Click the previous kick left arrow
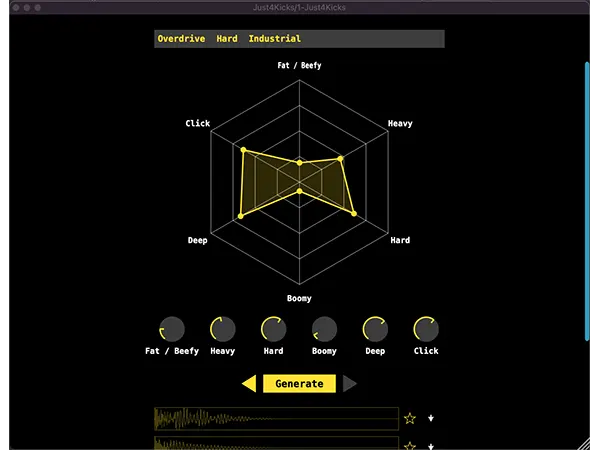The height and width of the screenshot is (450, 600). [x=249, y=384]
